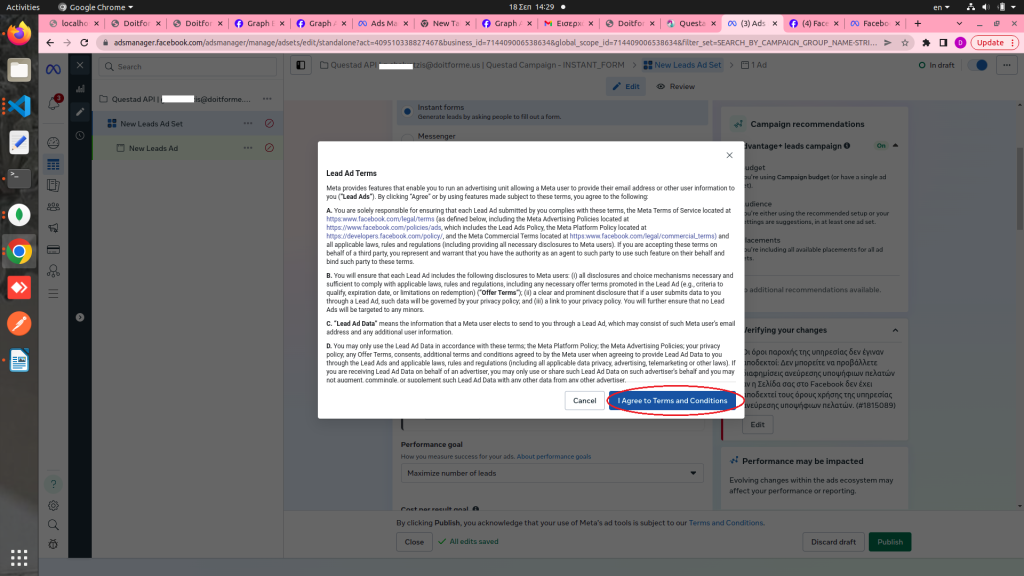Click the Meta logo icon
This screenshot has width=1024, height=576.
[53, 66]
